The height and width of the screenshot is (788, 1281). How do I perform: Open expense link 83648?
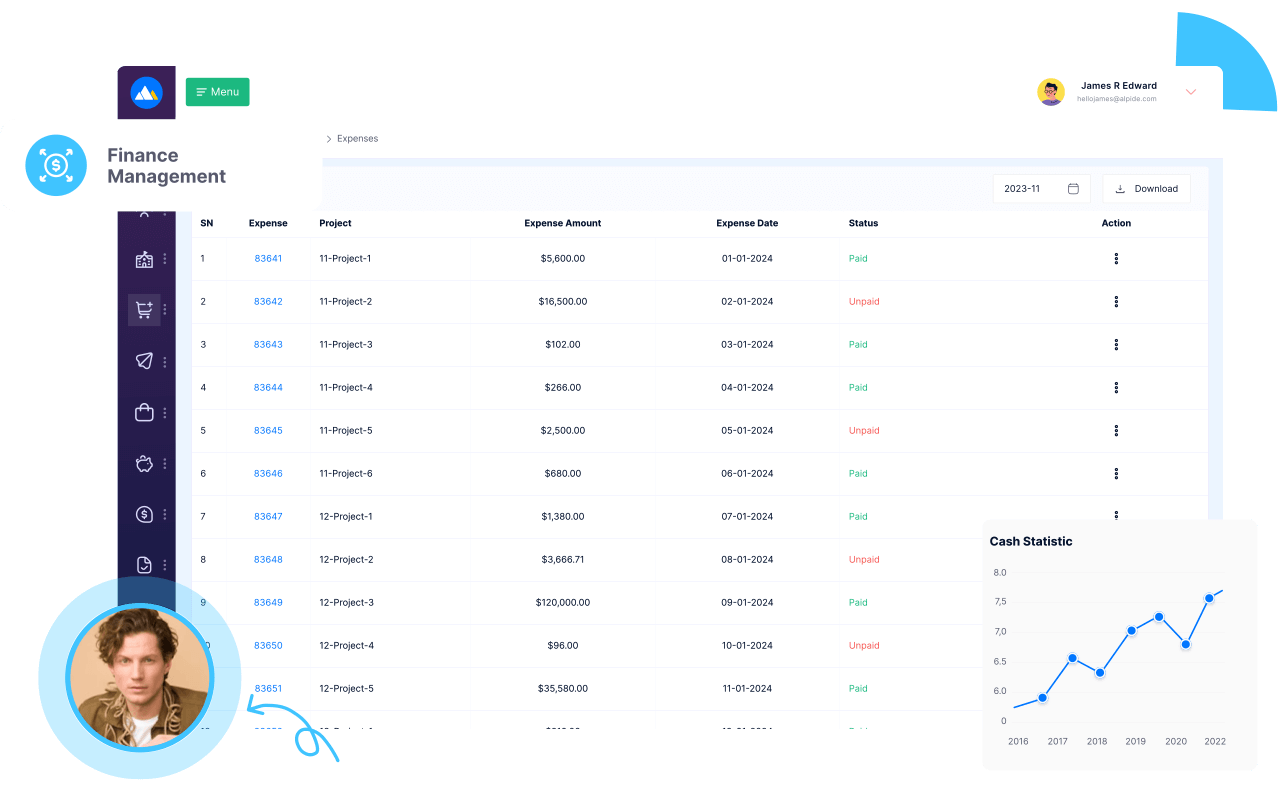268,559
